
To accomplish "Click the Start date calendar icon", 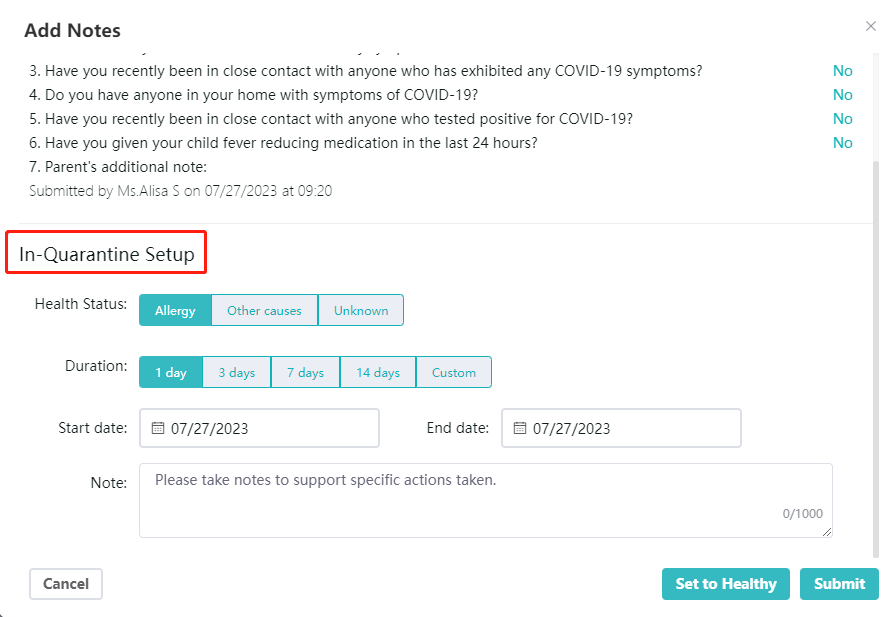I will pyautogui.click(x=158, y=428).
